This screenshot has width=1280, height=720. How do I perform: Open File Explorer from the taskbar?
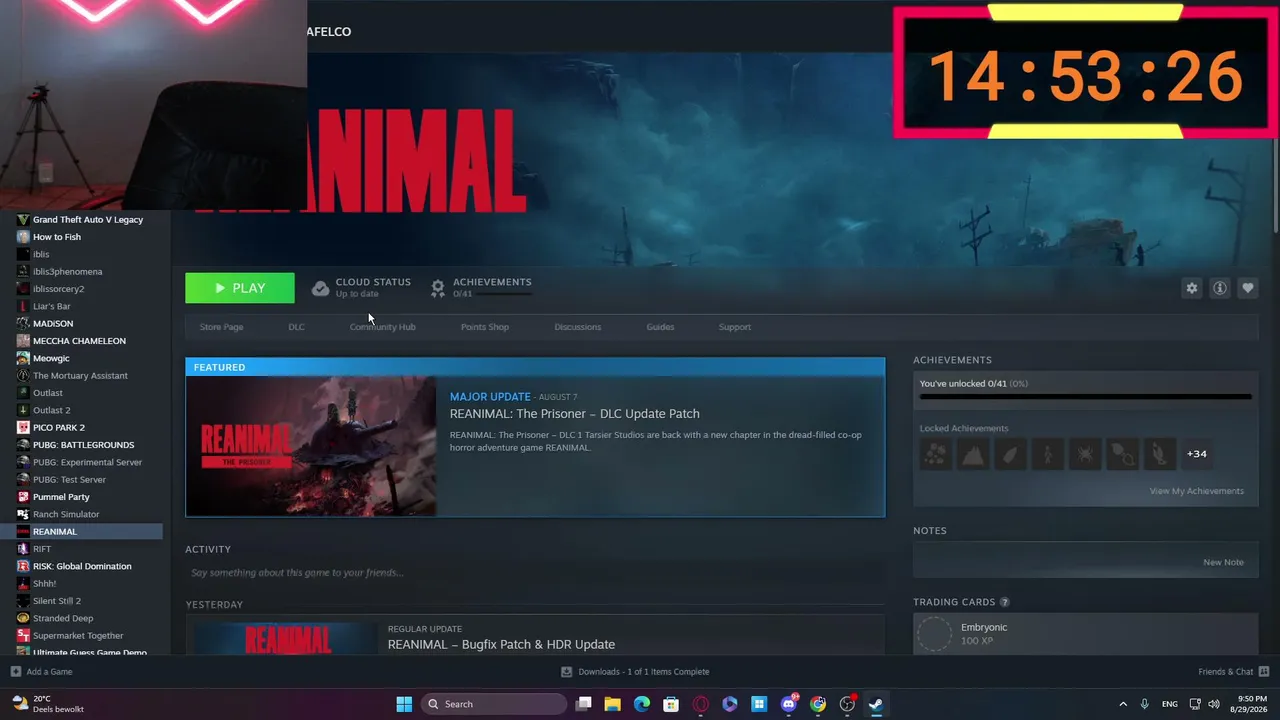point(612,704)
